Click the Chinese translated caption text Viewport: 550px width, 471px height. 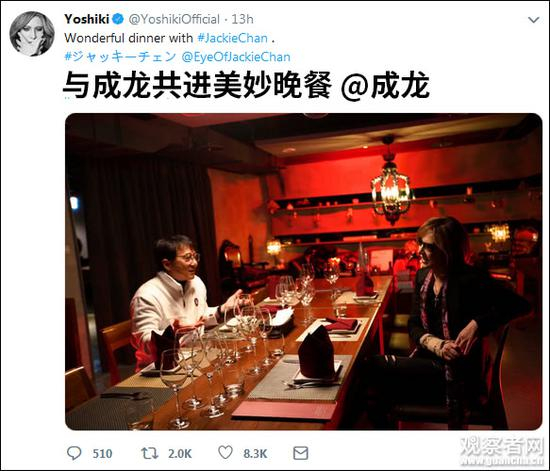(x=246, y=85)
